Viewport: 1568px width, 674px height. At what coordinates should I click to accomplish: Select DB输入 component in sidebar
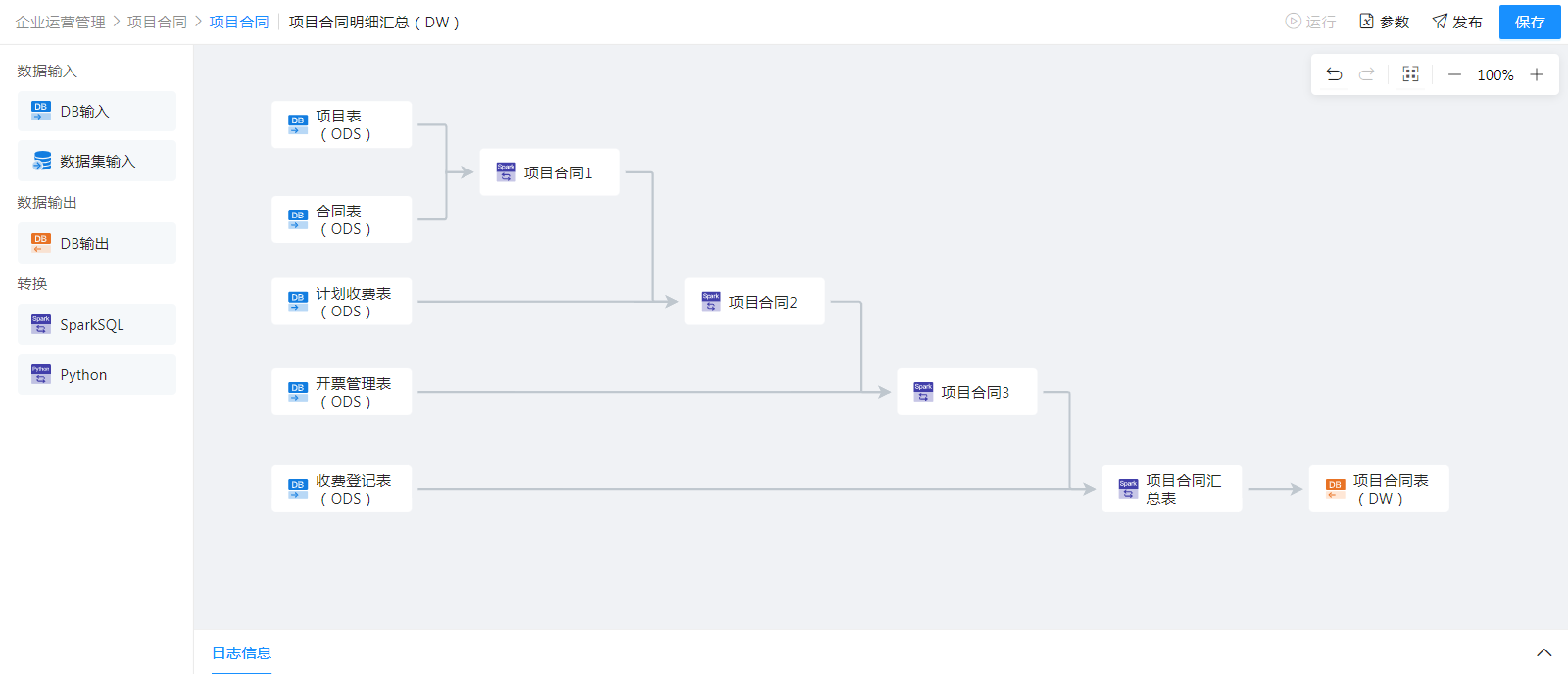[96, 112]
